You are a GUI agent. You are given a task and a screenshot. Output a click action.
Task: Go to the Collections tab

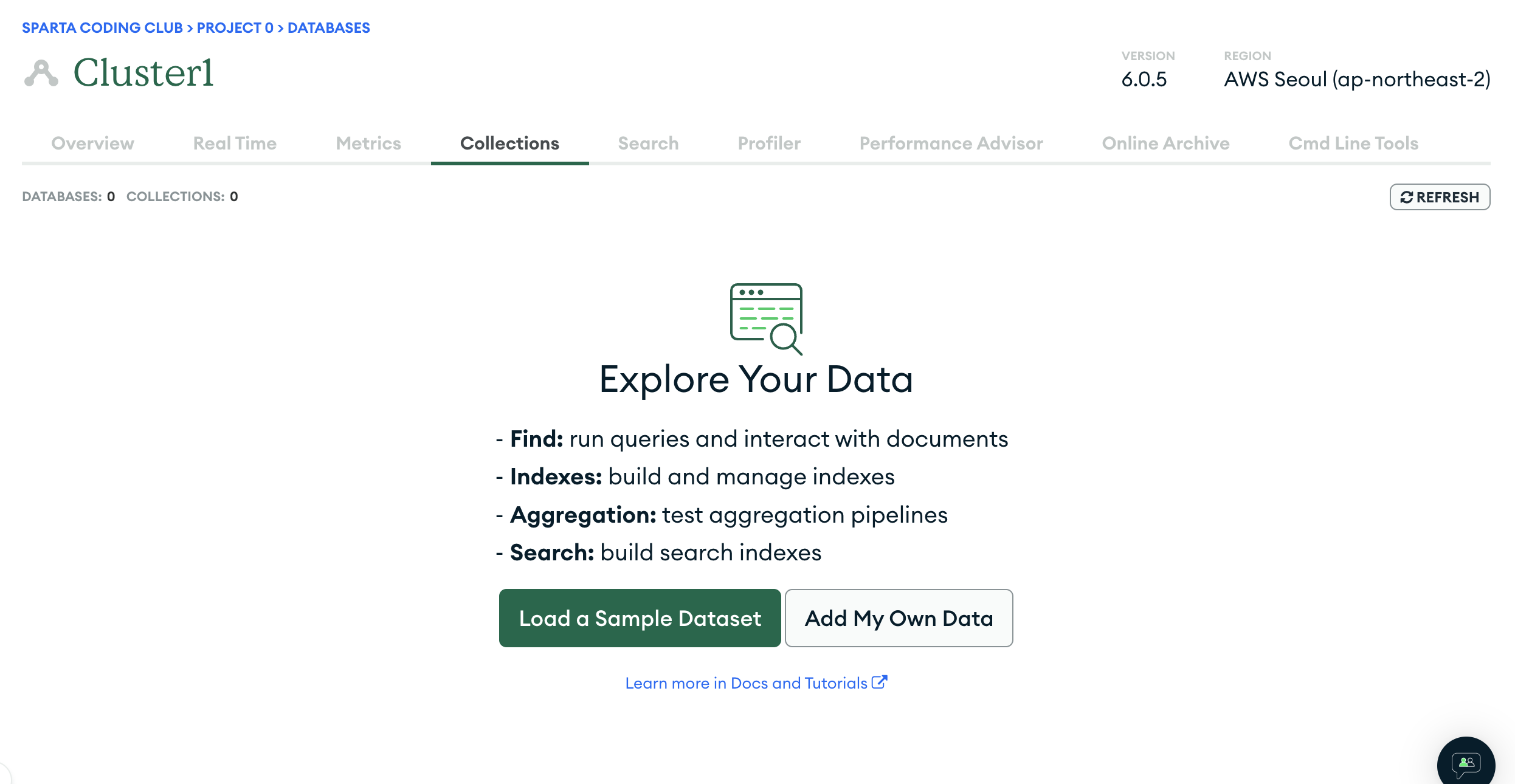(509, 143)
